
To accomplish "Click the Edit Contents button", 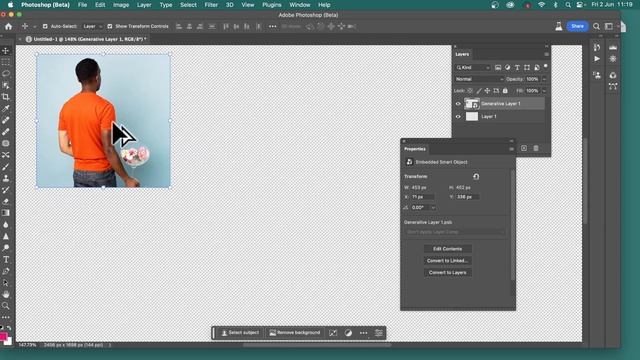I will pyautogui.click(x=448, y=249).
